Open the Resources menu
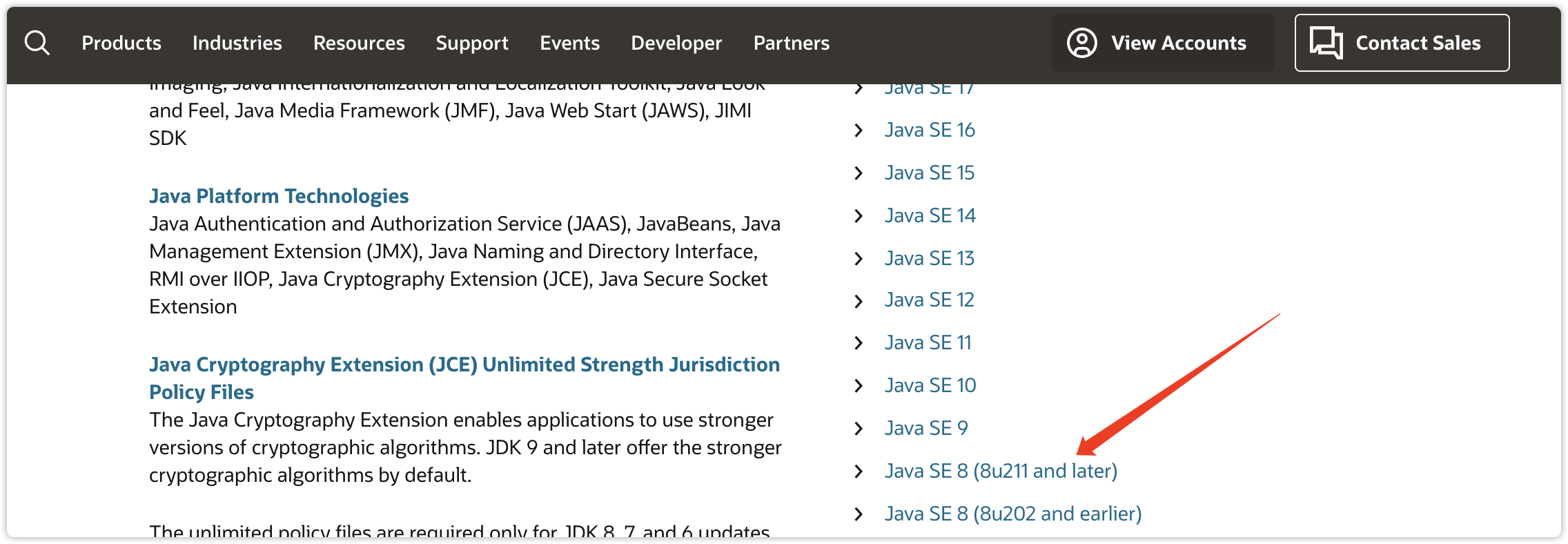The width and height of the screenshot is (1568, 544). tap(359, 43)
